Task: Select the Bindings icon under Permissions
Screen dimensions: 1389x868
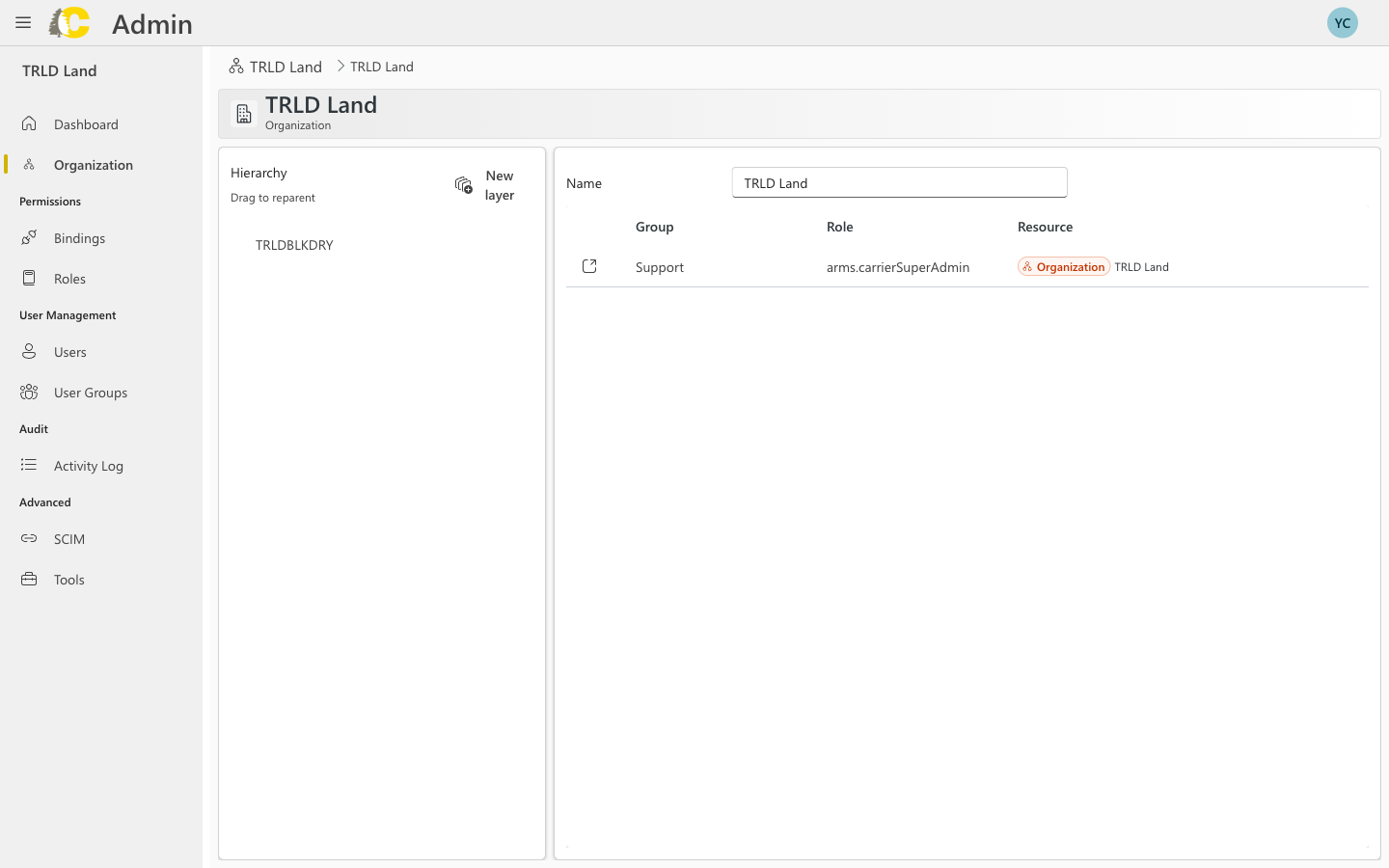Action: tap(29, 237)
